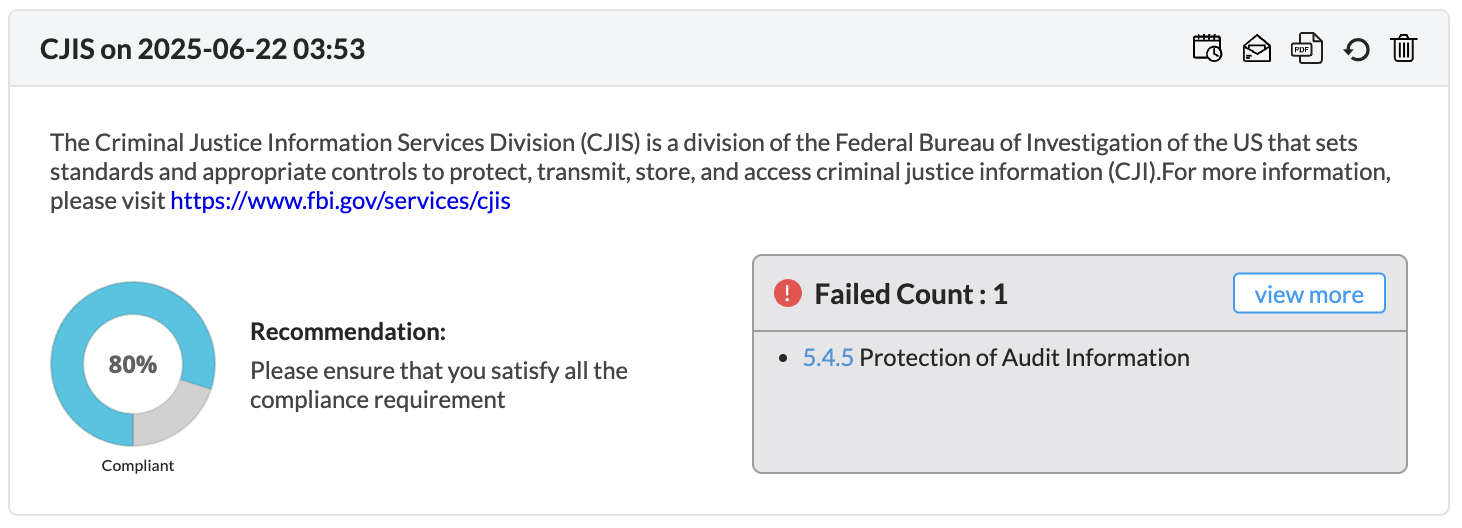Select Protection of Audit Information item
The height and width of the screenshot is (528, 1462).
click(1024, 358)
